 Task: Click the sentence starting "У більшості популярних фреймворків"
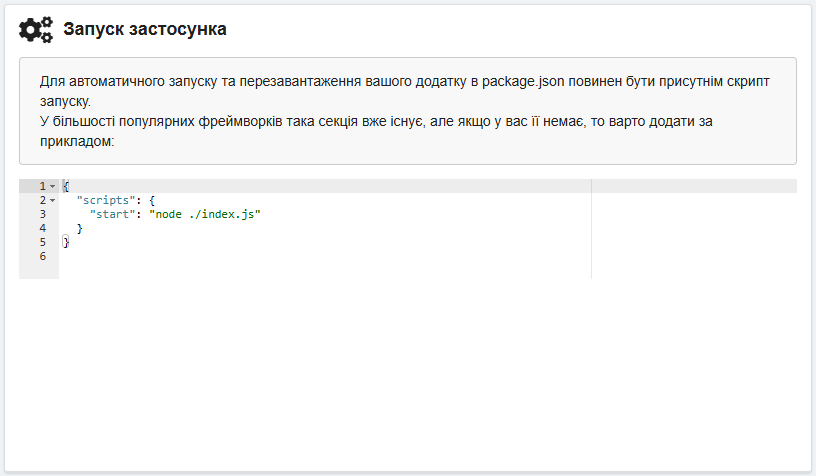click(380, 121)
